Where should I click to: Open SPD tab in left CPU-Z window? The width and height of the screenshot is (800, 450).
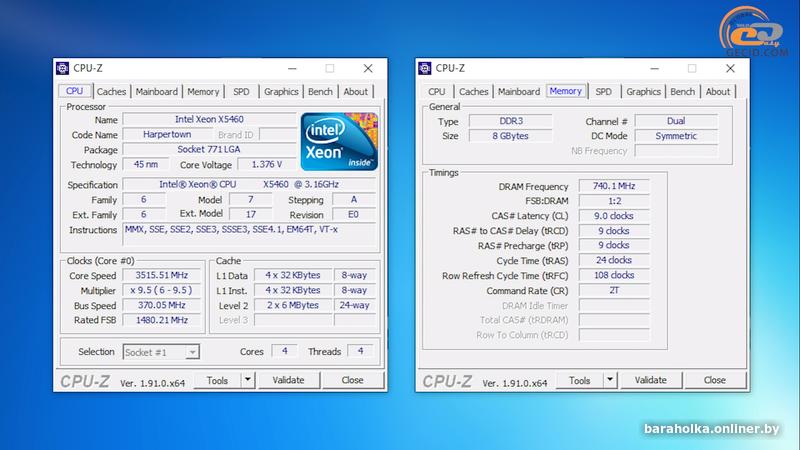(241, 91)
